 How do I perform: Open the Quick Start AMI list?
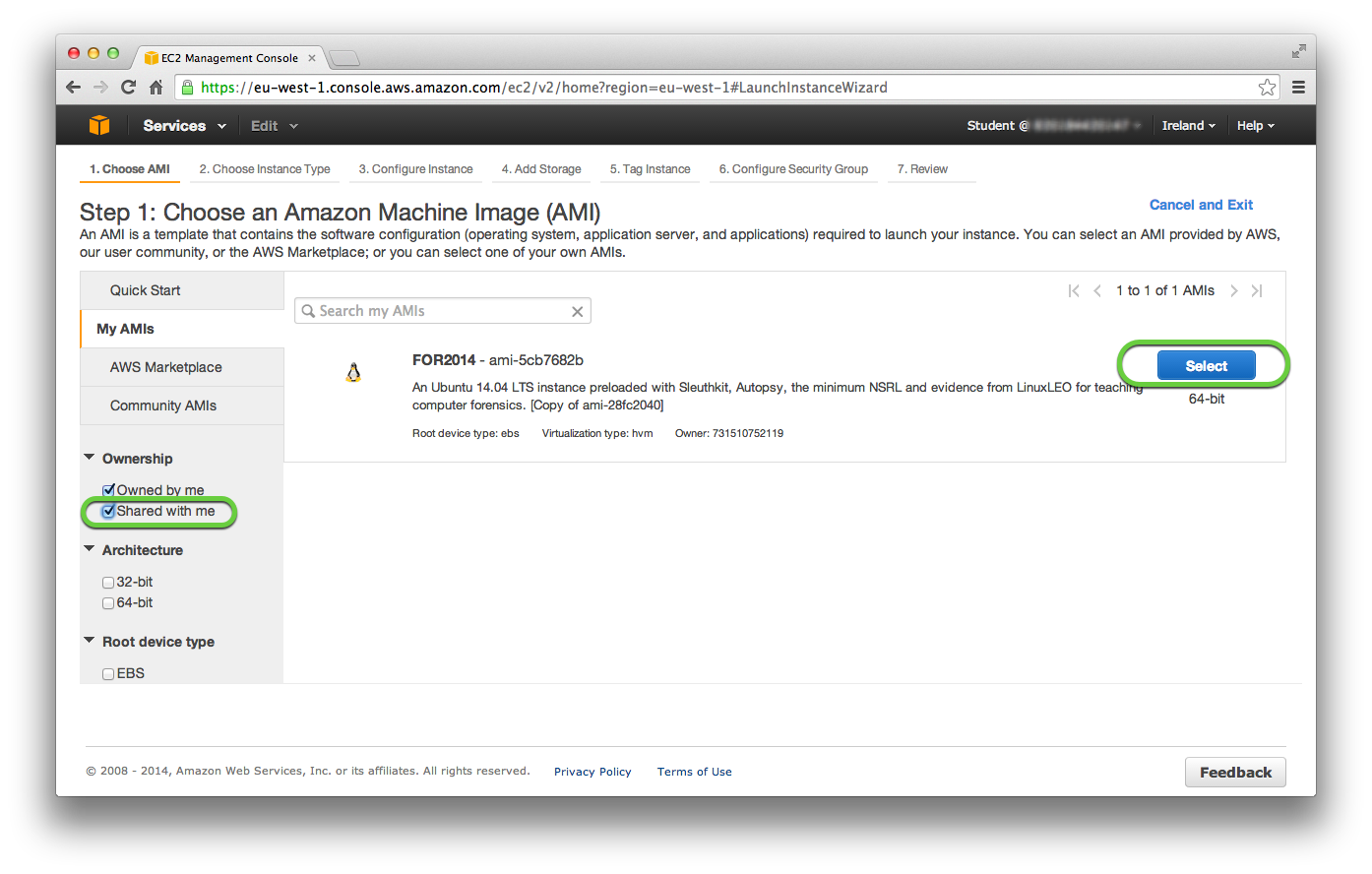(182, 290)
